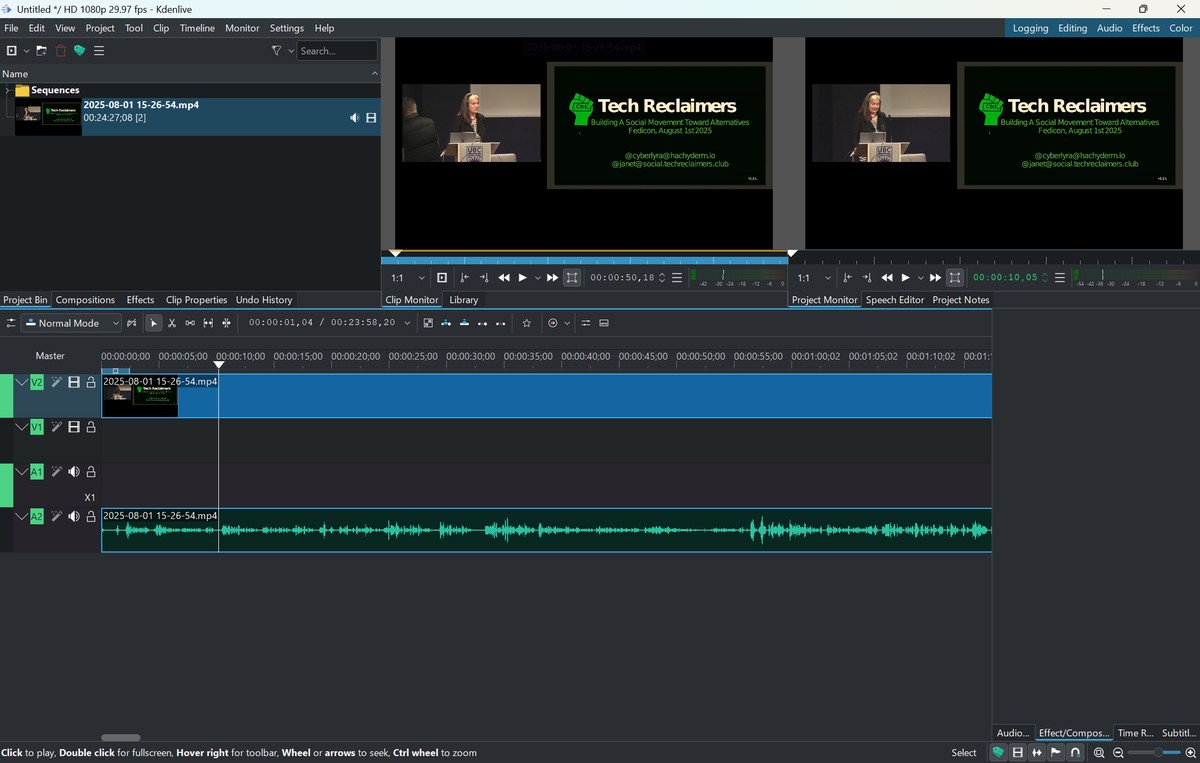Viewport: 1200px width, 763px height.
Task: Open the V2 track effects wand icon
Action: [x=57, y=382]
